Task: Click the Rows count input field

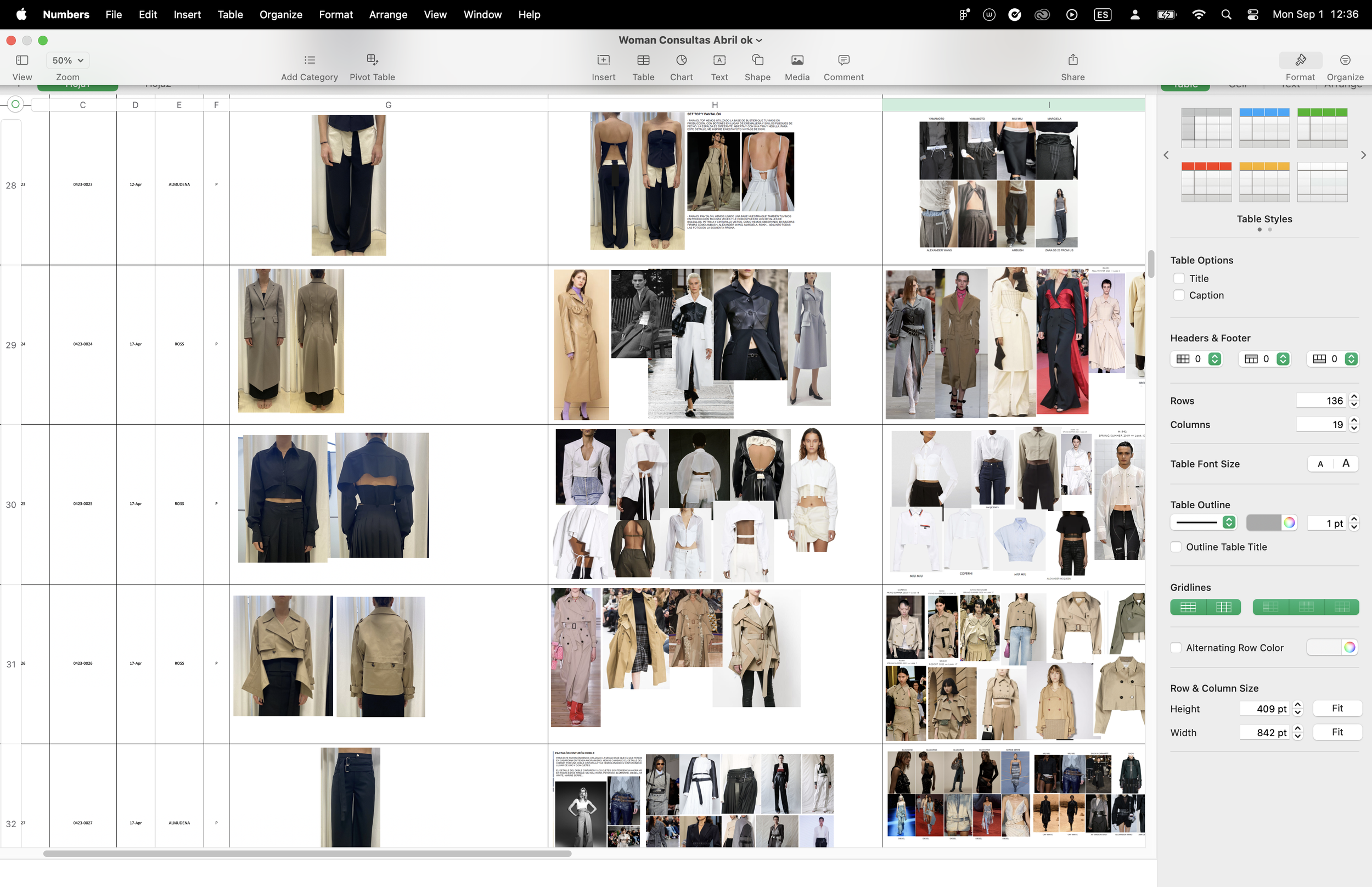Action: pyautogui.click(x=1321, y=400)
